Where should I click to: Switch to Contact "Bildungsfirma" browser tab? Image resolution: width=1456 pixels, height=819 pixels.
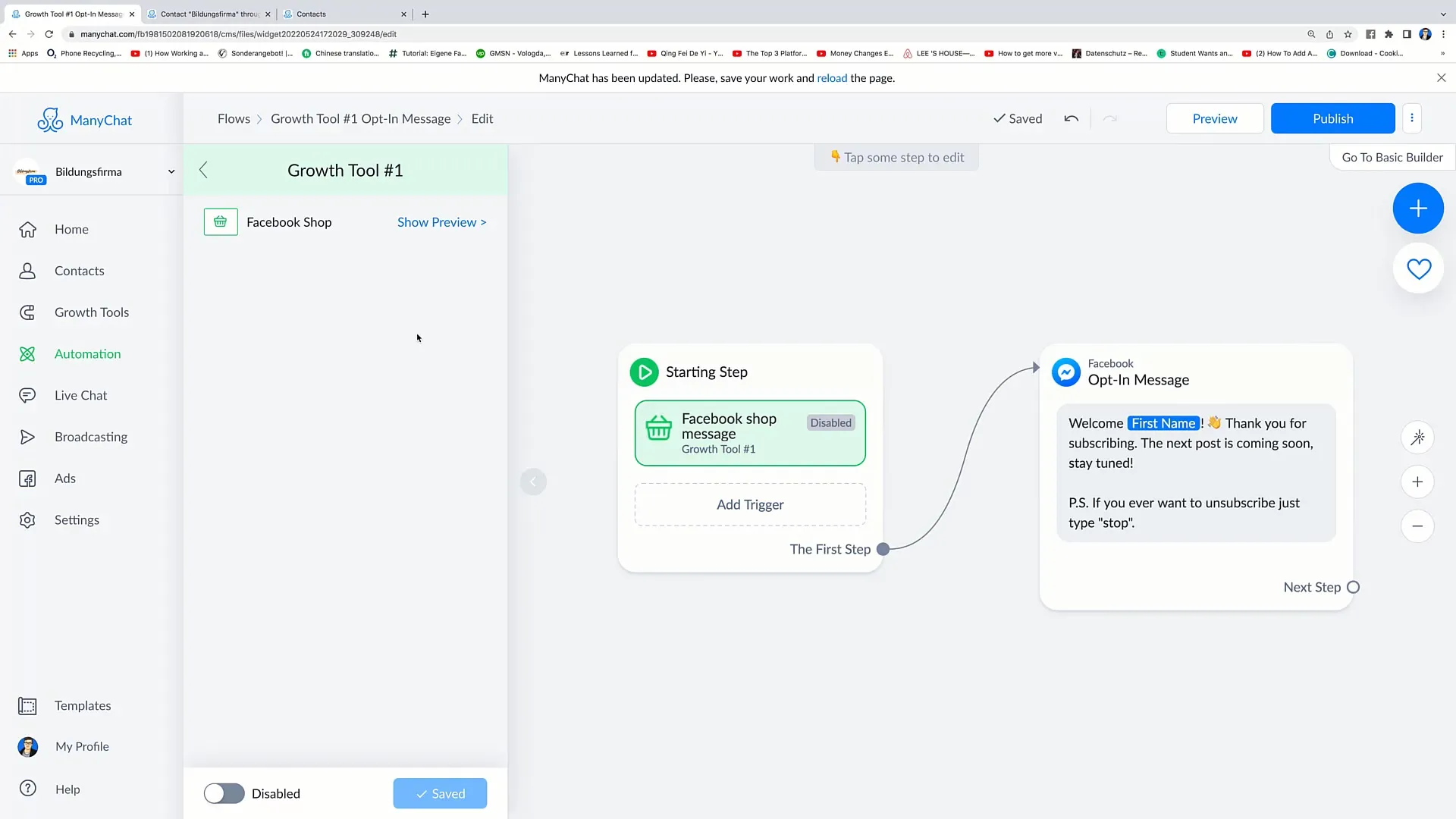tap(209, 14)
